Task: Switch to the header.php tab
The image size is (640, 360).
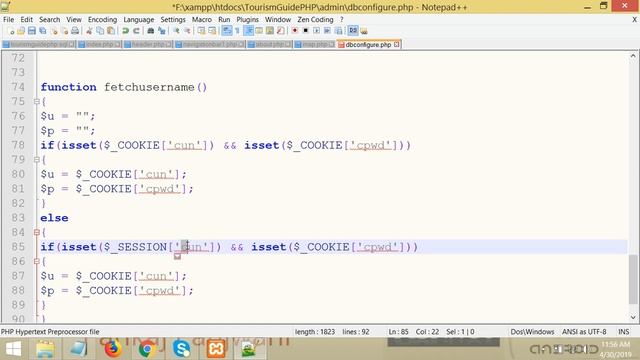Action: click(148, 44)
